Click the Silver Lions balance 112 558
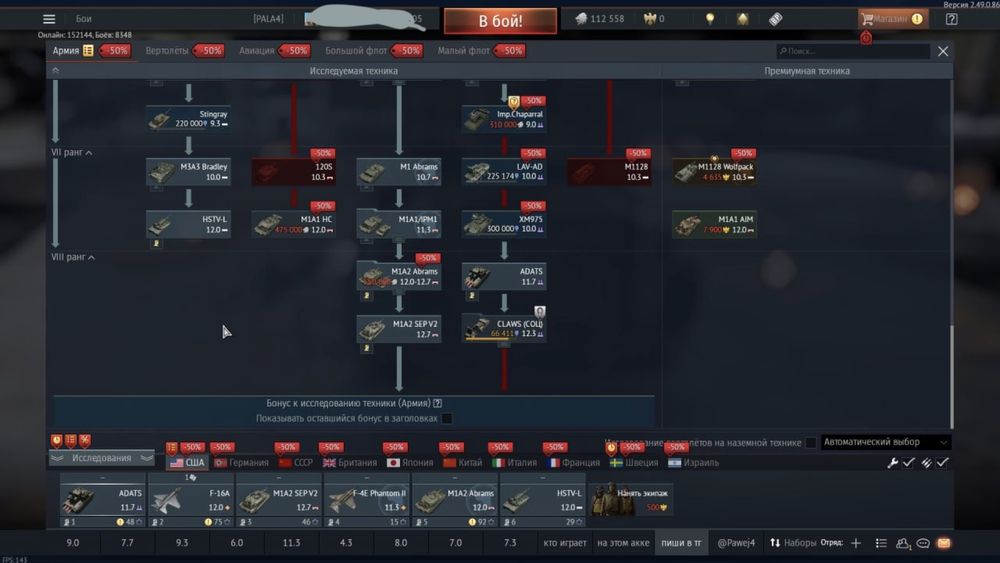Viewport: 1000px width, 563px height. click(x=599, y=19)
